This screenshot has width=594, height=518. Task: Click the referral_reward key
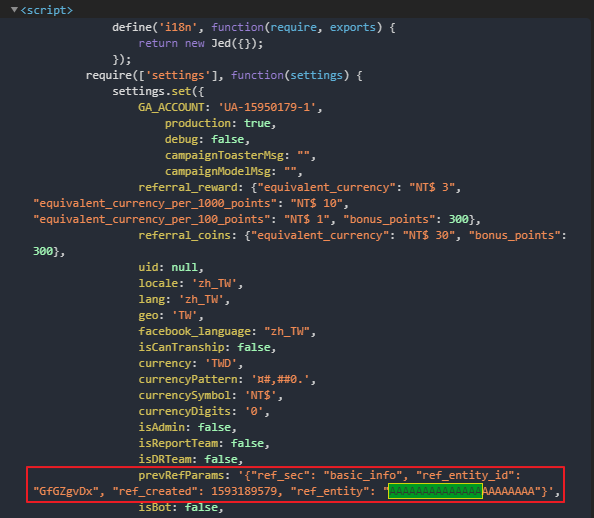click(x=188, y=187)
